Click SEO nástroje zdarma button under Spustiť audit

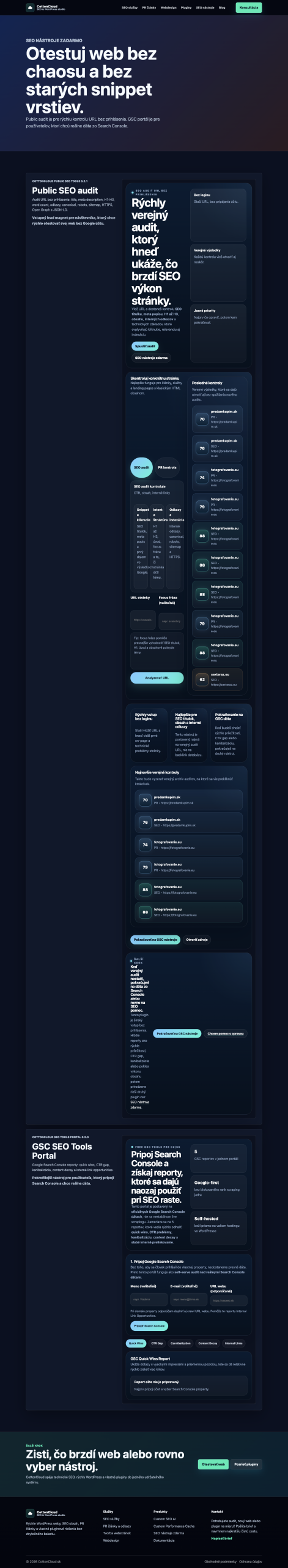[x=151, y=358]
